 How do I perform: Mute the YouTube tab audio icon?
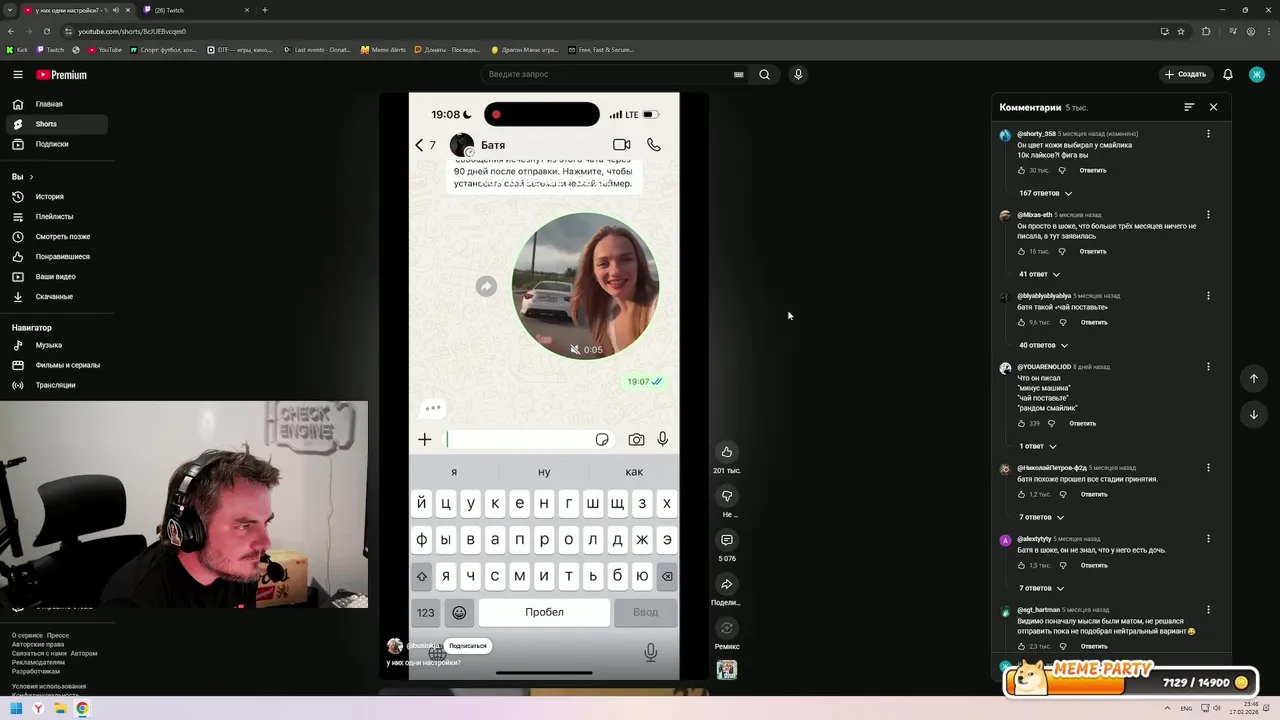point(115,10)
